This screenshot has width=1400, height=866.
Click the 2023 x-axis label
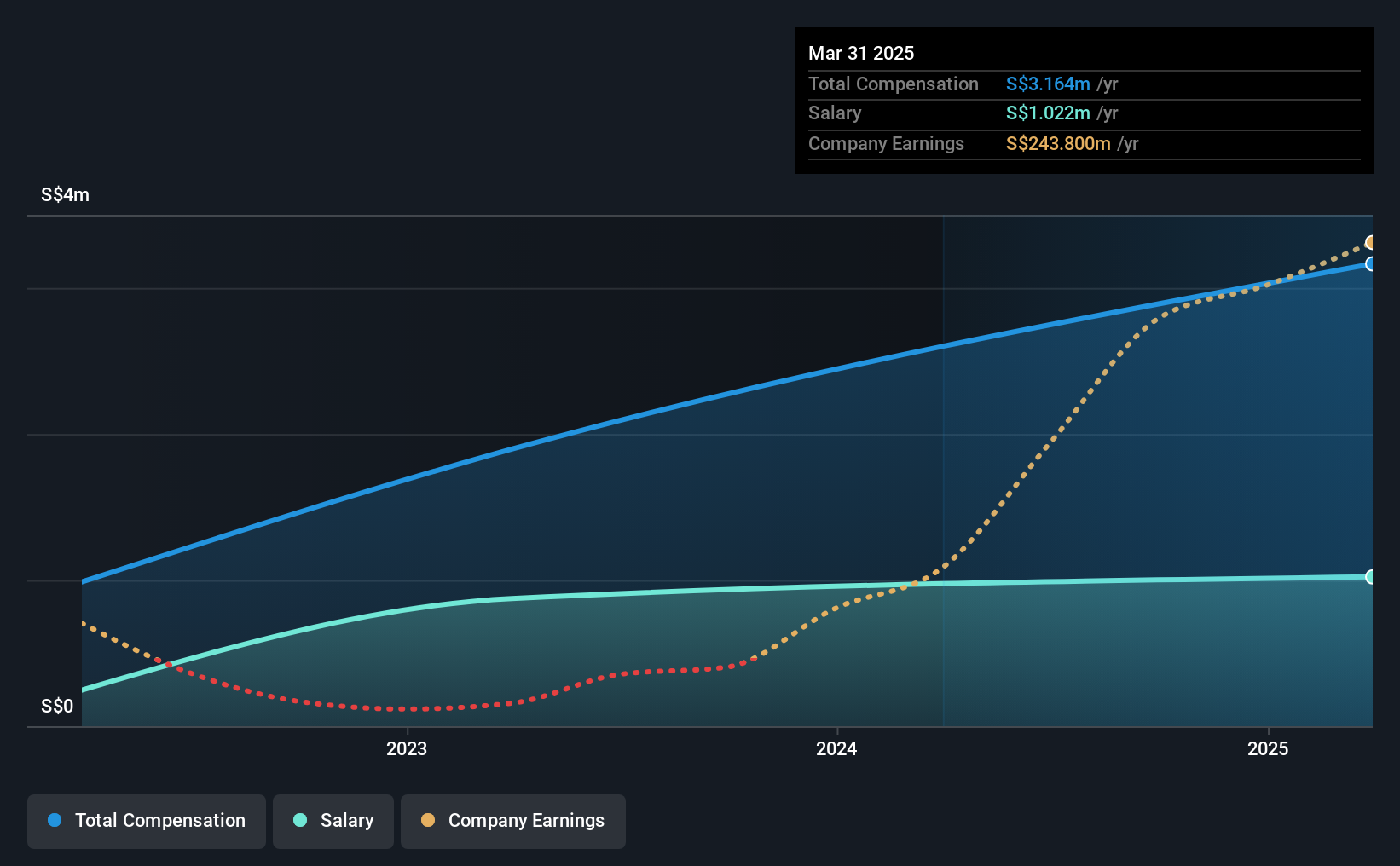[407, 748]
